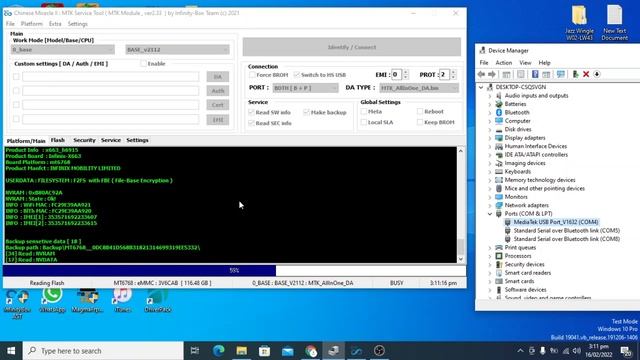Click Cert browse button
This screenshot has height=360, width=640.
(218, 105)
